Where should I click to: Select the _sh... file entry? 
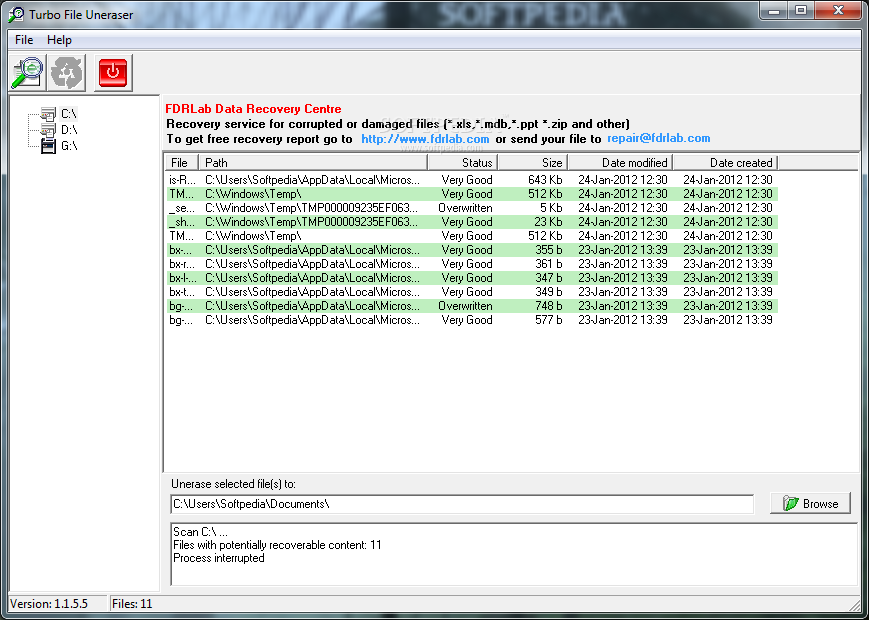coord(182,222)
